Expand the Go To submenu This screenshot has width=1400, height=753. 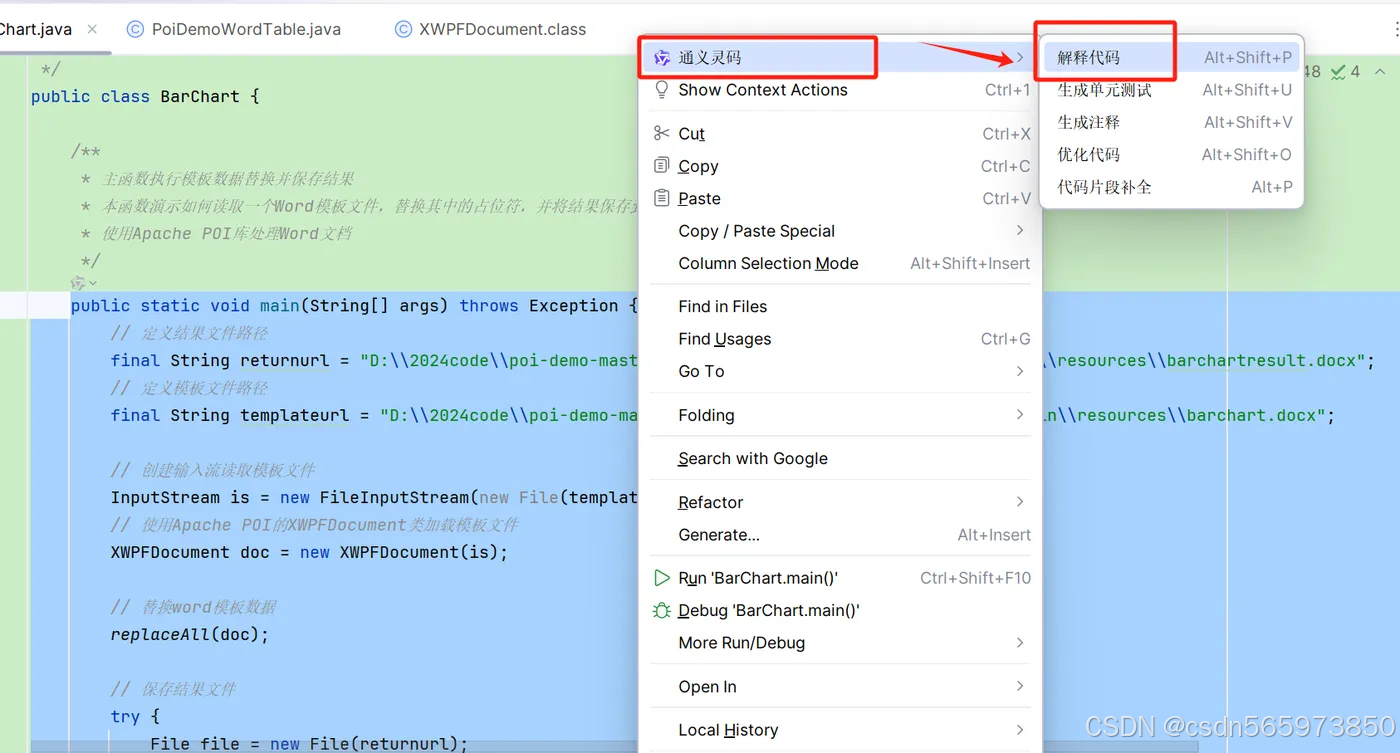[840, 371]
